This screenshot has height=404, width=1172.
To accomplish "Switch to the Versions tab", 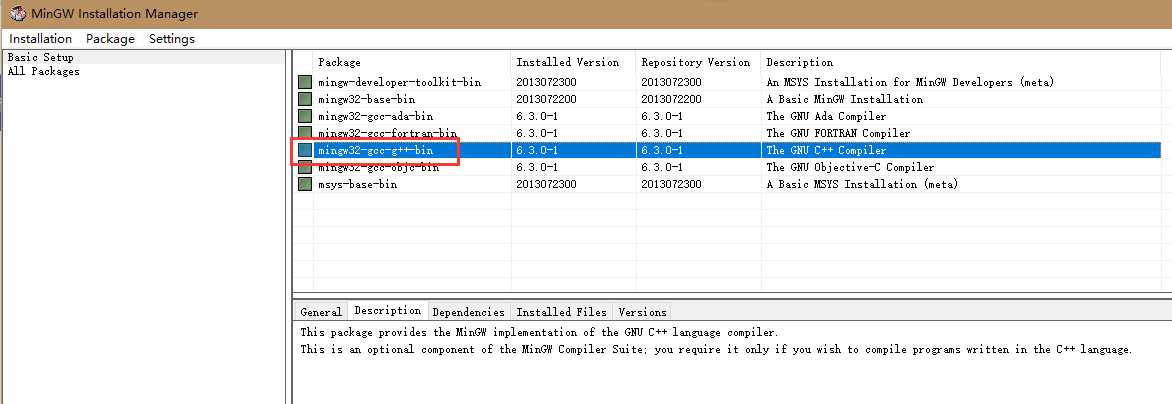I will pyautogui.click(x=642, y=312).
